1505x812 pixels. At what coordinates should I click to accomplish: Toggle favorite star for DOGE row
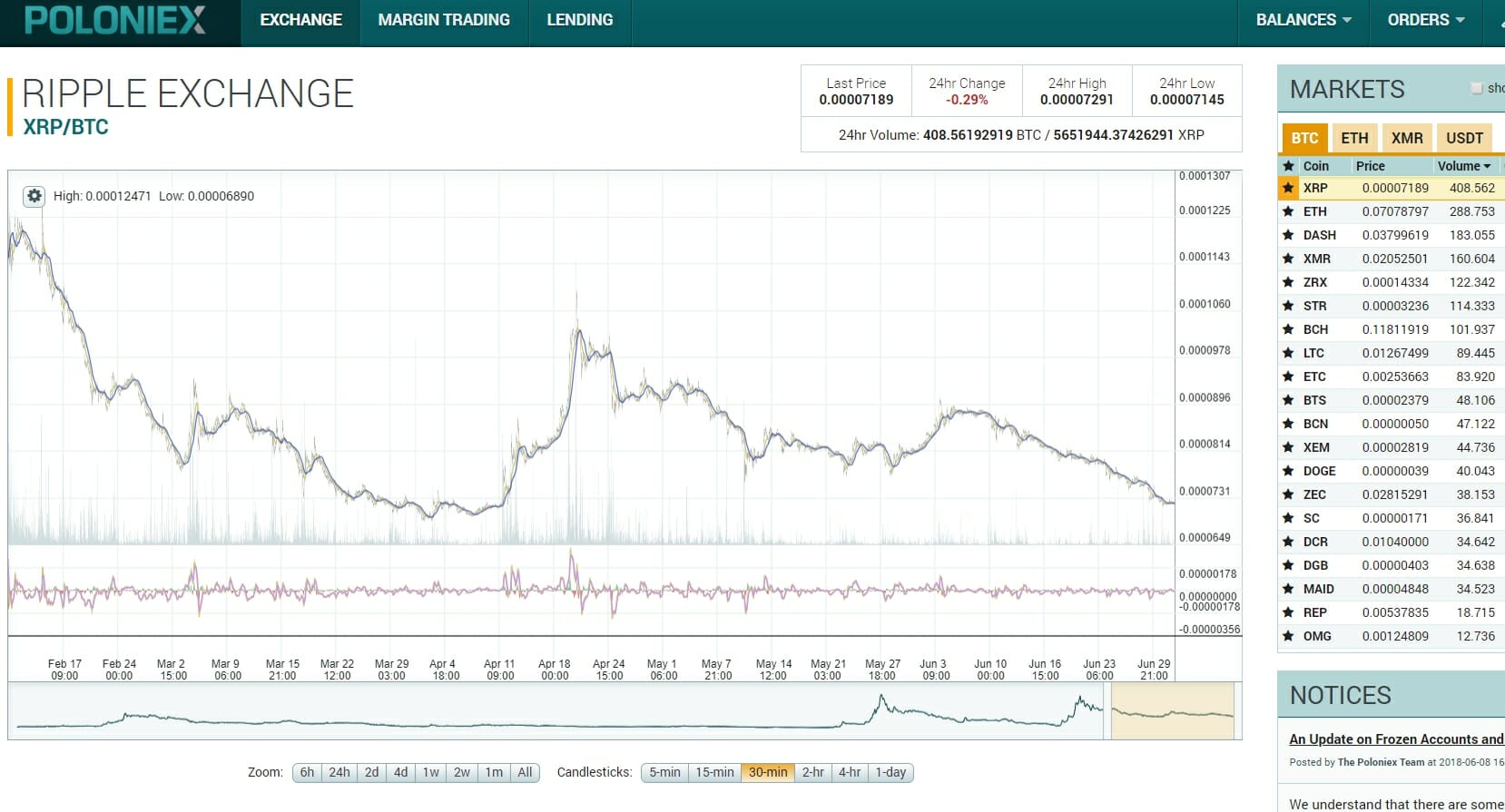[1288, 471]
